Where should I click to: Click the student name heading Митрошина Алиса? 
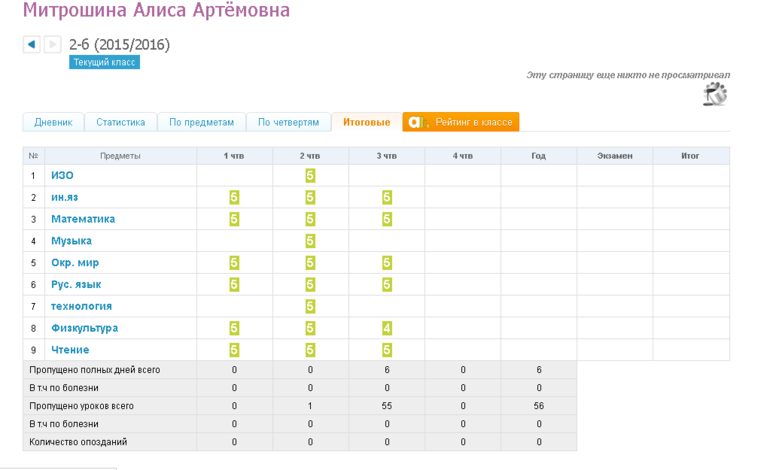(x=156, y=12)
